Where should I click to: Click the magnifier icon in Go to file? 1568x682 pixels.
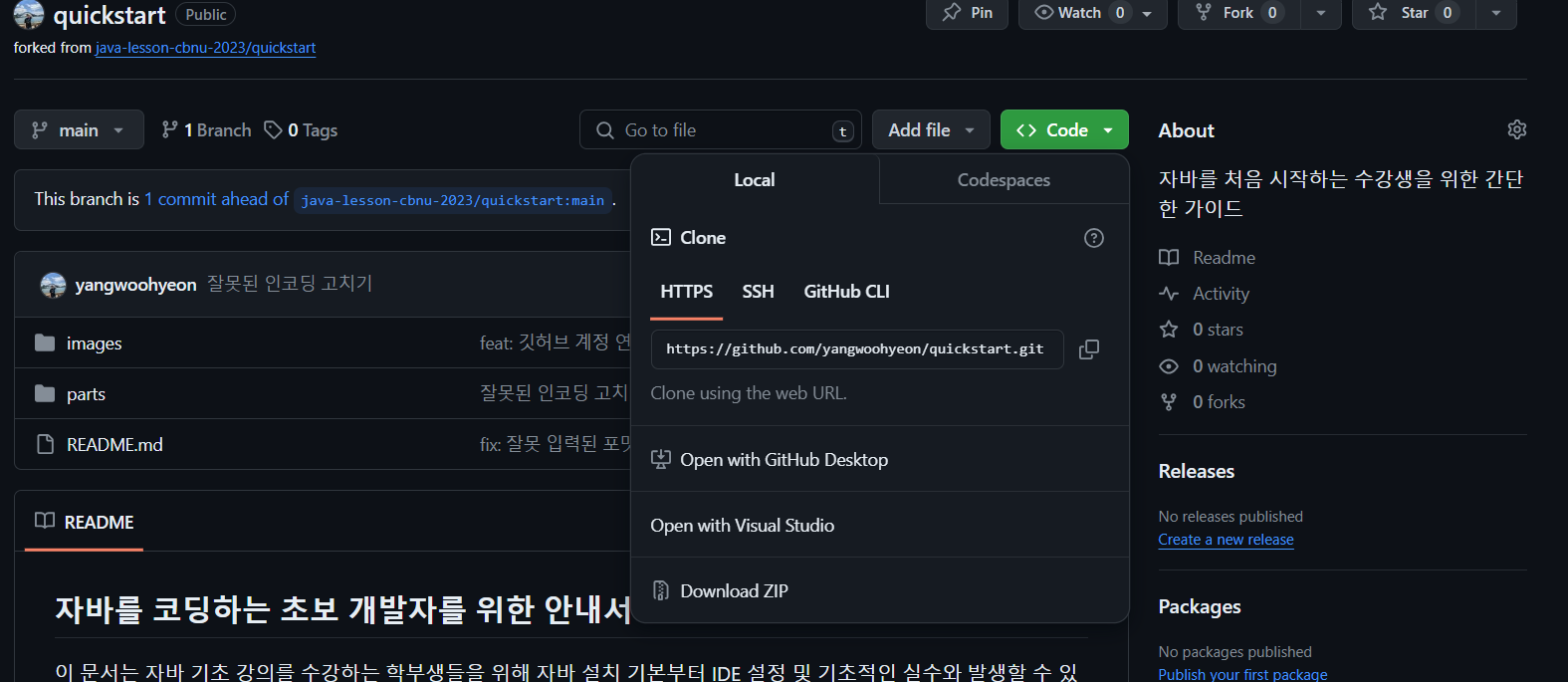coord(604,130)
